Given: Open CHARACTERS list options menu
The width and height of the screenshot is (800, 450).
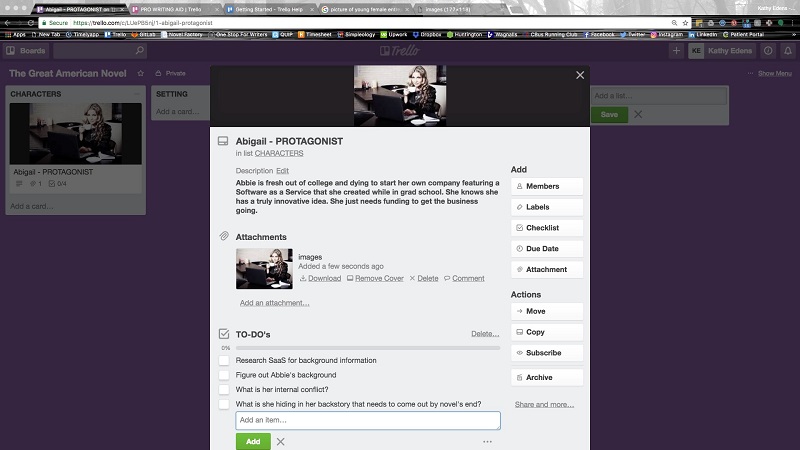Looking at the screenshot, I should coord(136,94).
